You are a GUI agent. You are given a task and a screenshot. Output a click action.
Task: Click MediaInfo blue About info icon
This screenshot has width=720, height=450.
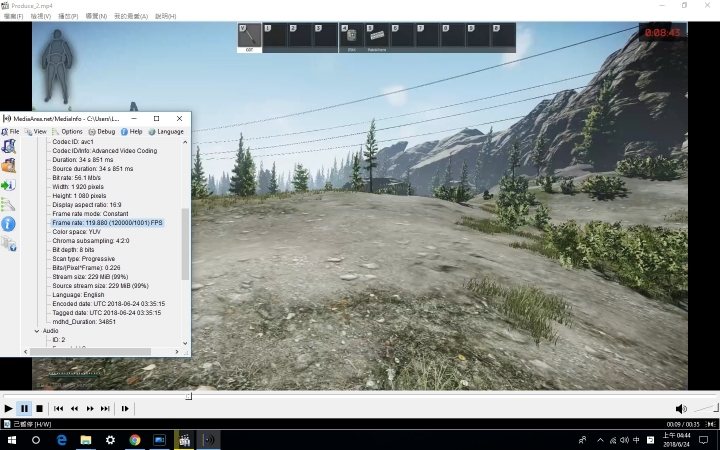point(8,224)
